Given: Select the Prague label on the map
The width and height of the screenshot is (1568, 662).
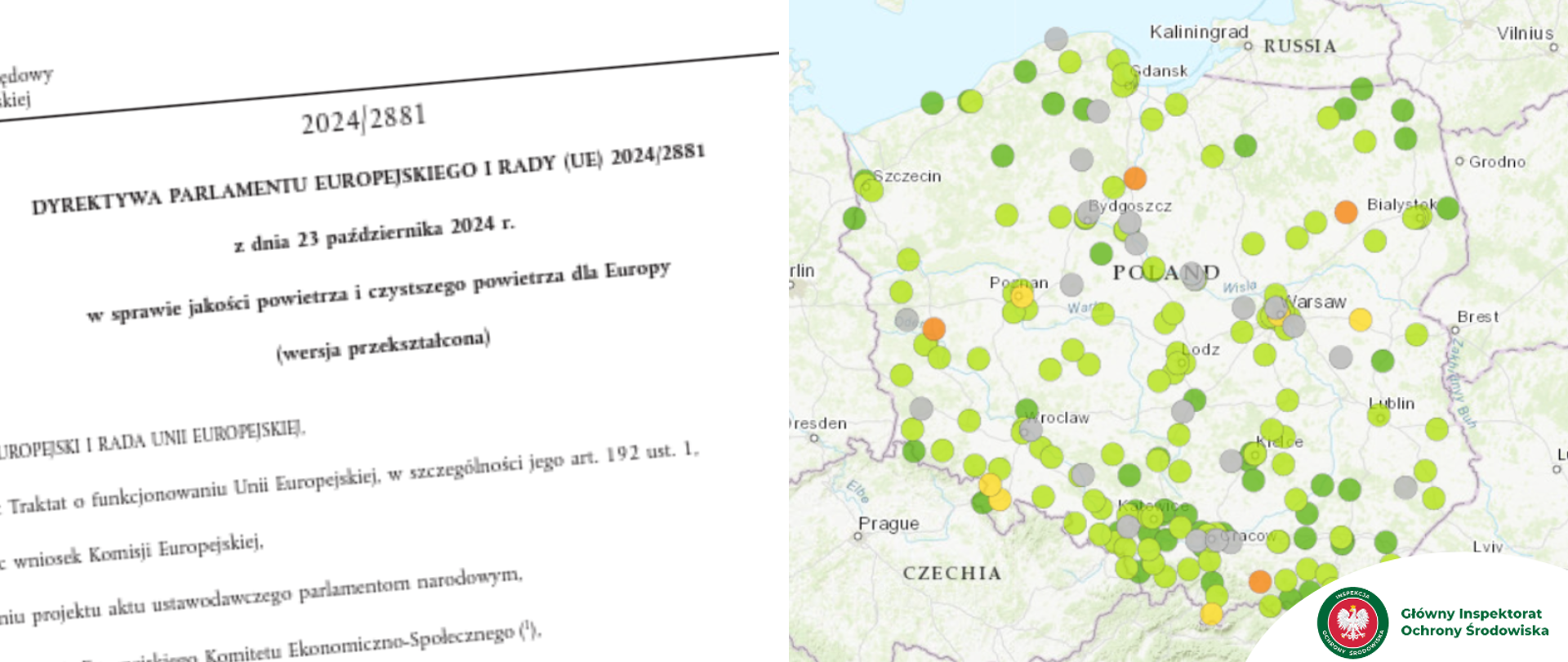Looking at the screenshot, I should [888, 523].
